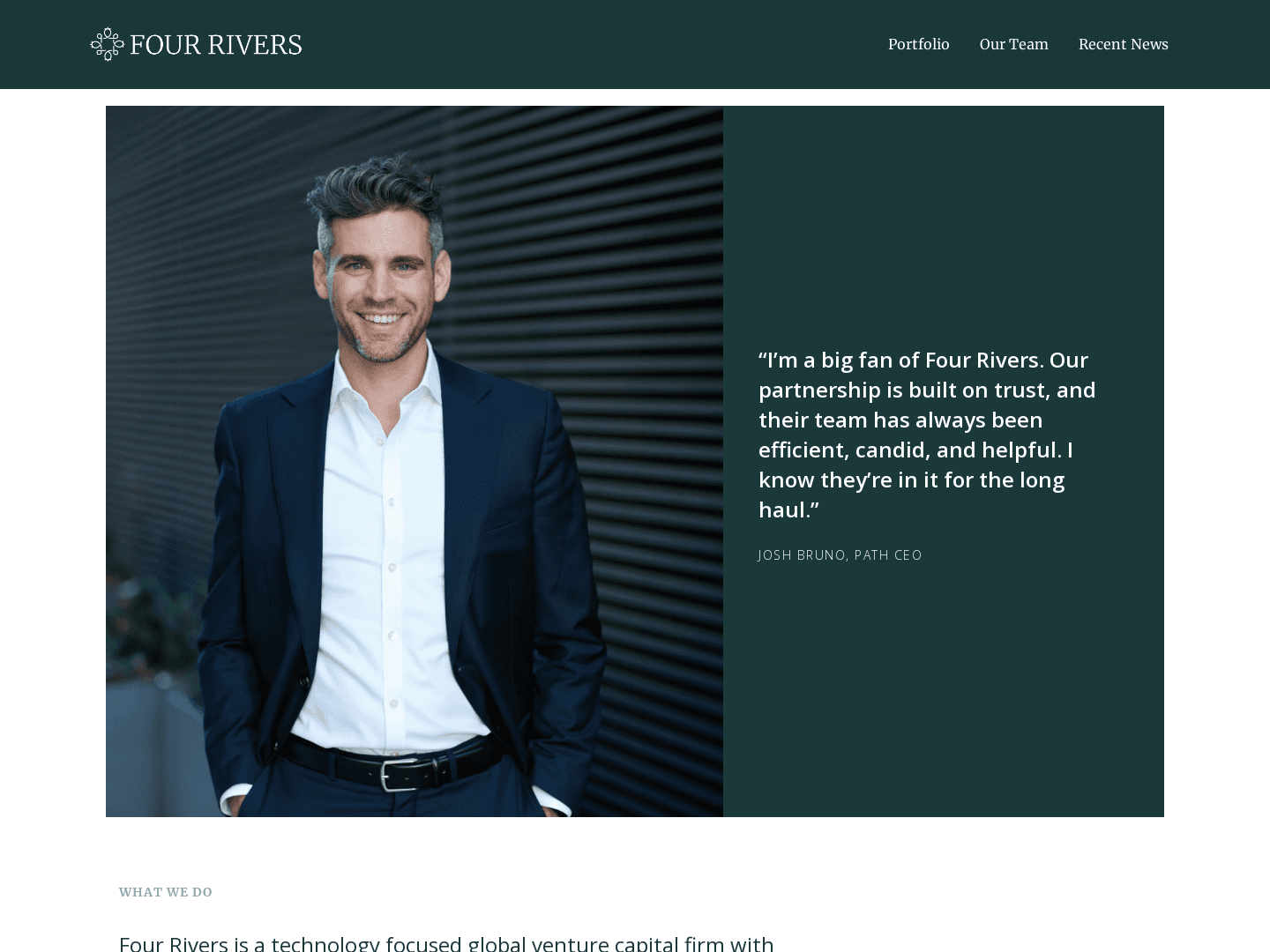Go to the Our Team page
The height and width of the screenshot is (952, 1270).
pos(1013,44)
